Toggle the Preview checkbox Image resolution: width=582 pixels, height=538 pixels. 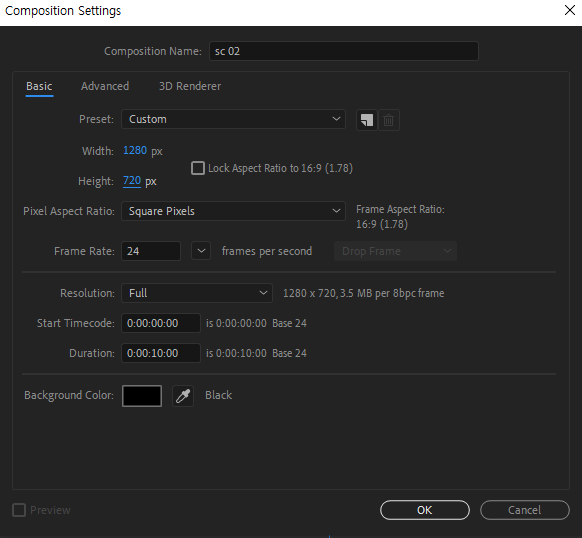coord(19,510)
